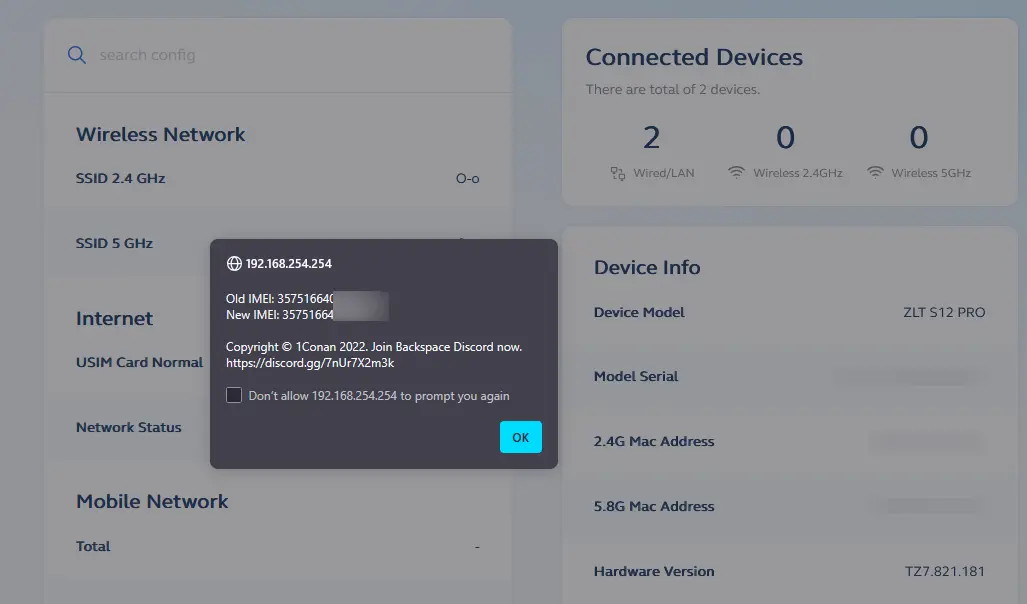
Task: Select the Internet section heading
Action: tap(115, 318)
